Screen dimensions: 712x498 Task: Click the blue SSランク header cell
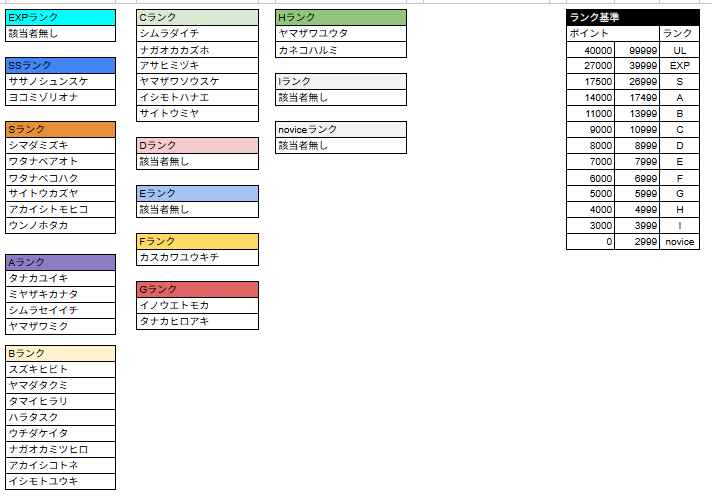tap(60, 65)
